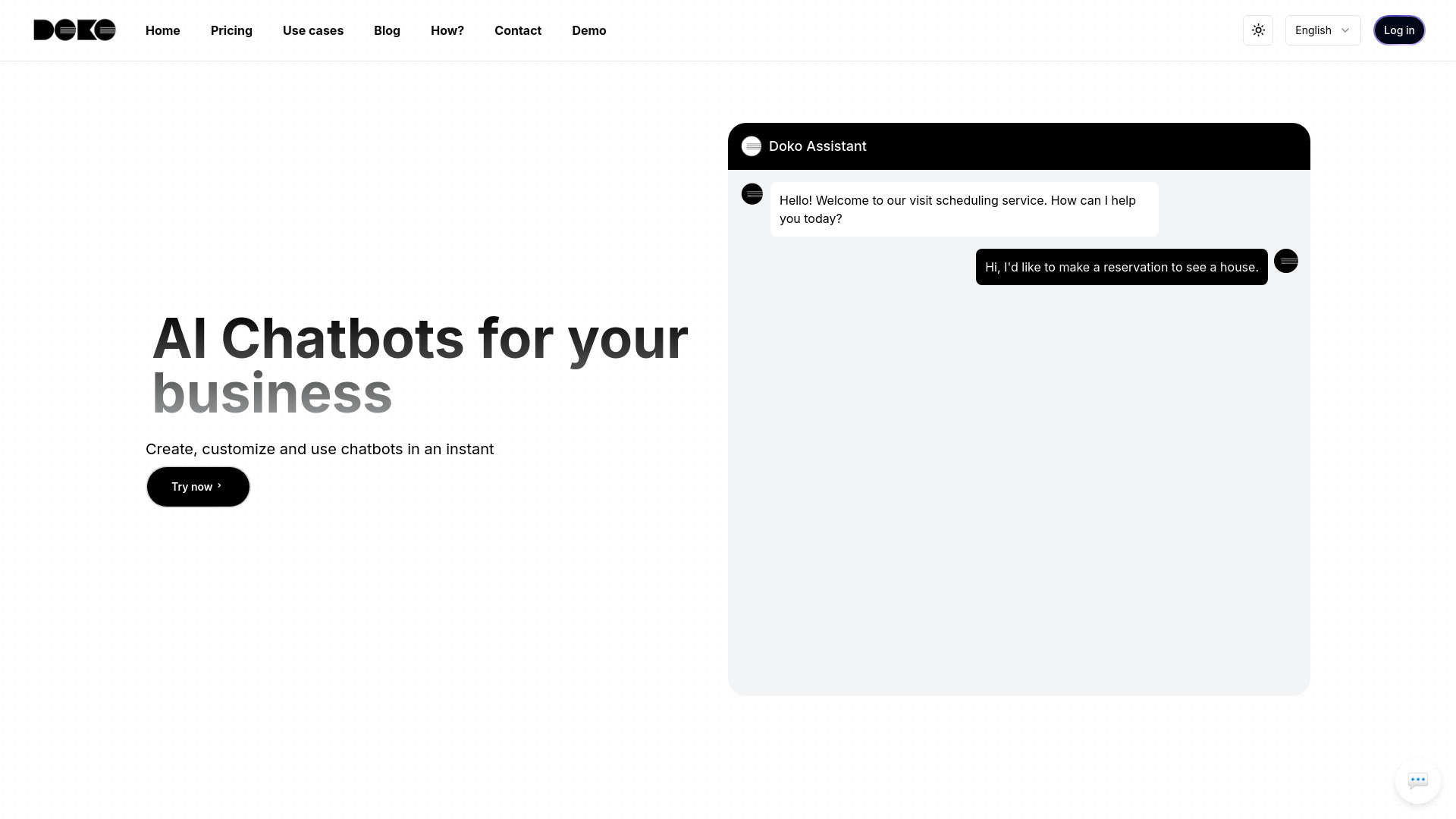Click the Doko logo icon top left
This screenshot has height=819, width=1456.
pyautogui.click(x=74, y=30)
